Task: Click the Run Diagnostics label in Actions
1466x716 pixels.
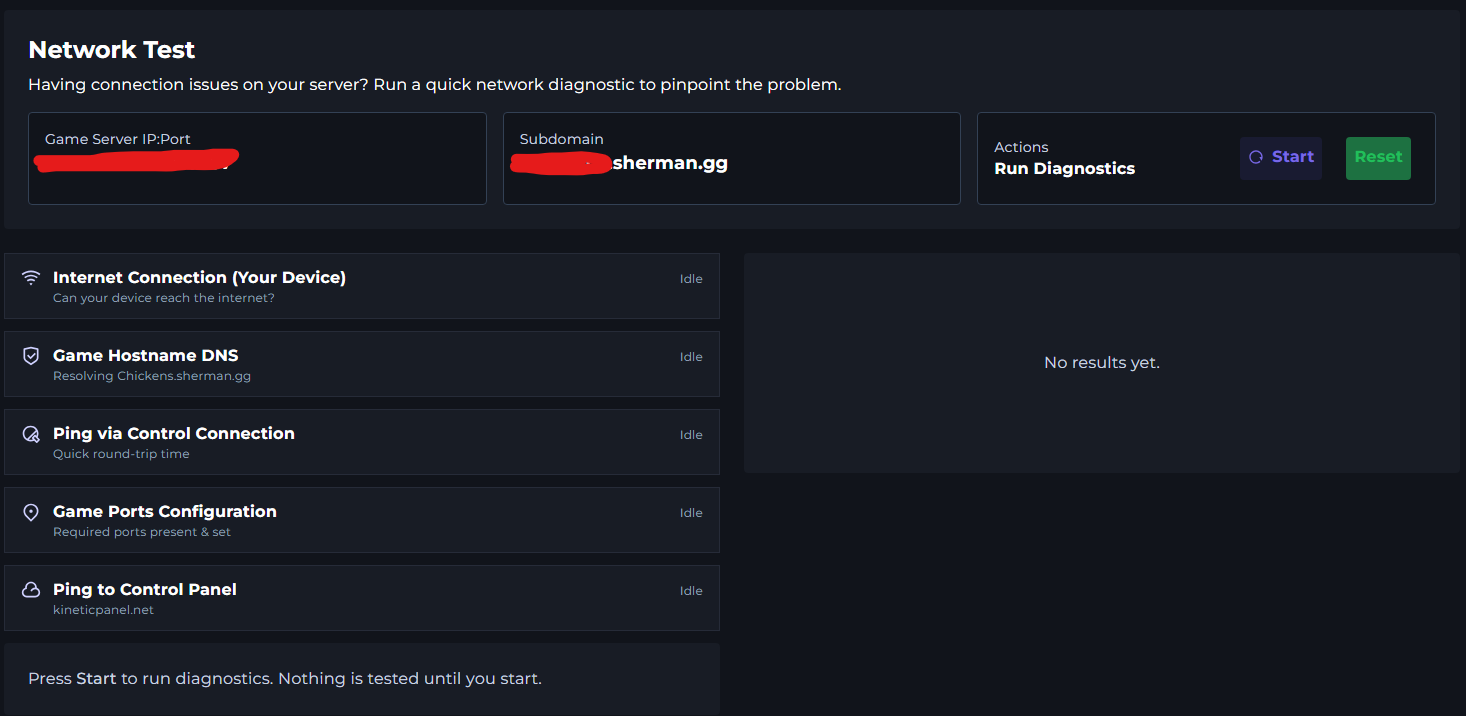Action: (x=1064, y=168)
